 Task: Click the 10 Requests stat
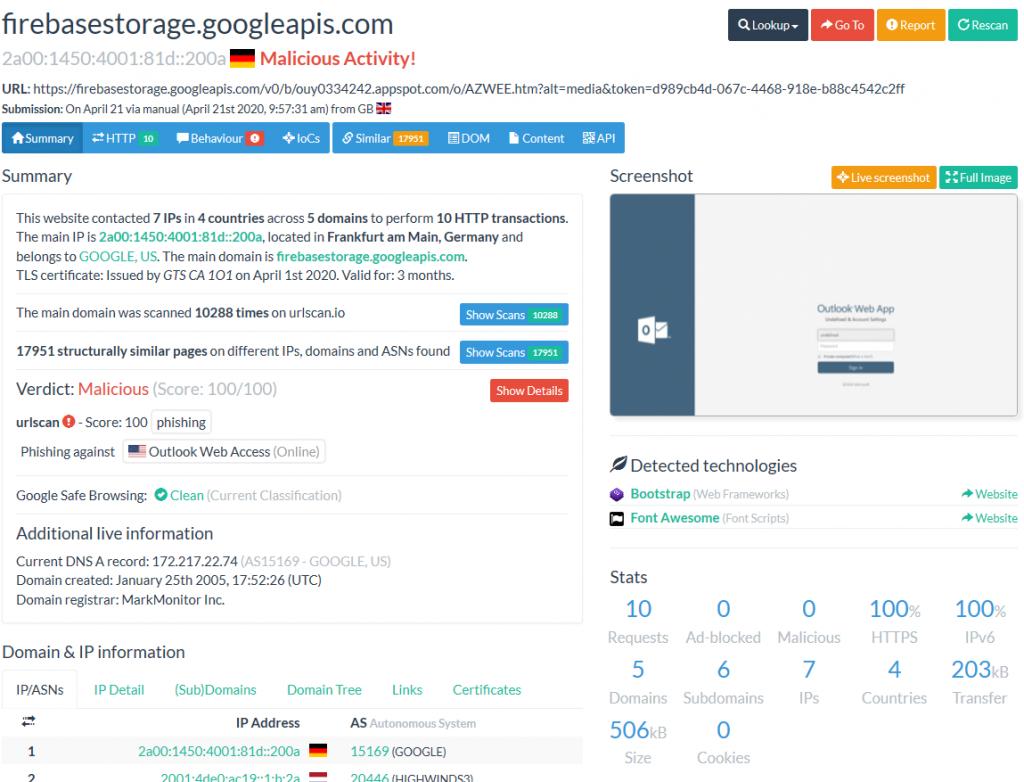click(x=638, y=621)
